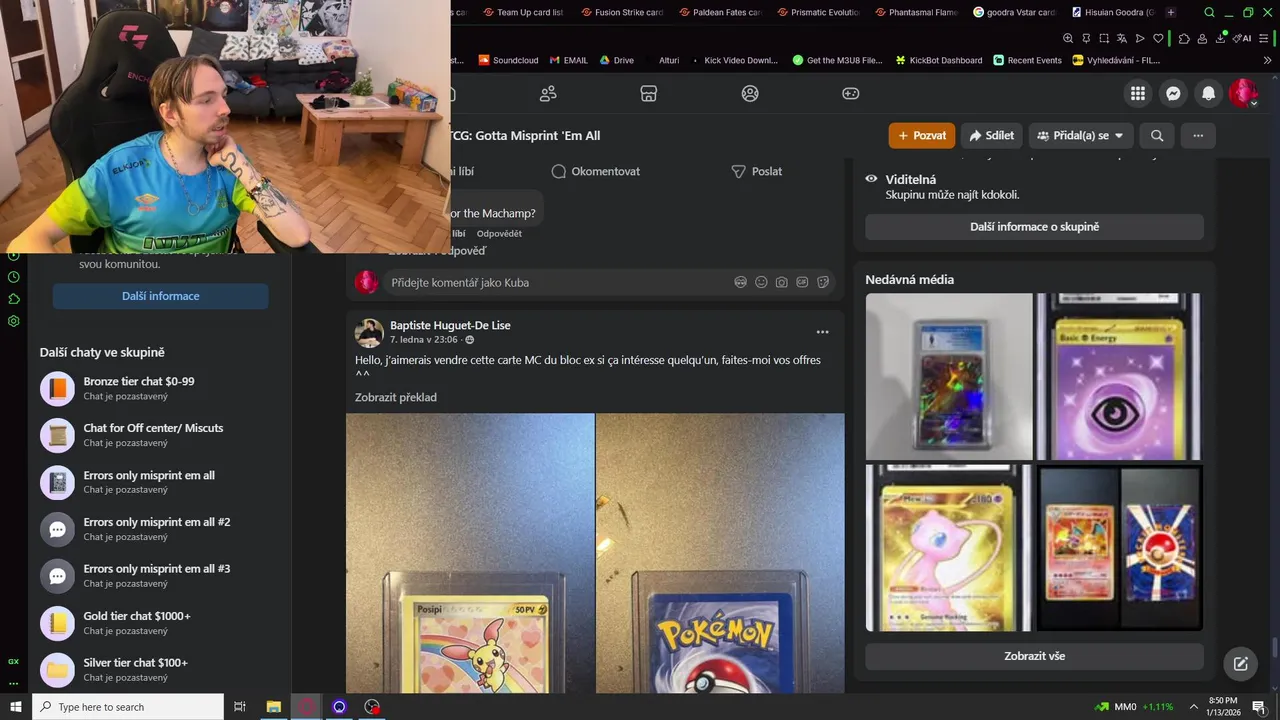The height and width of the screenshot is (720, 1280).
Task: Open the gold Mew card media thumbnail
Action: [949, 548]
